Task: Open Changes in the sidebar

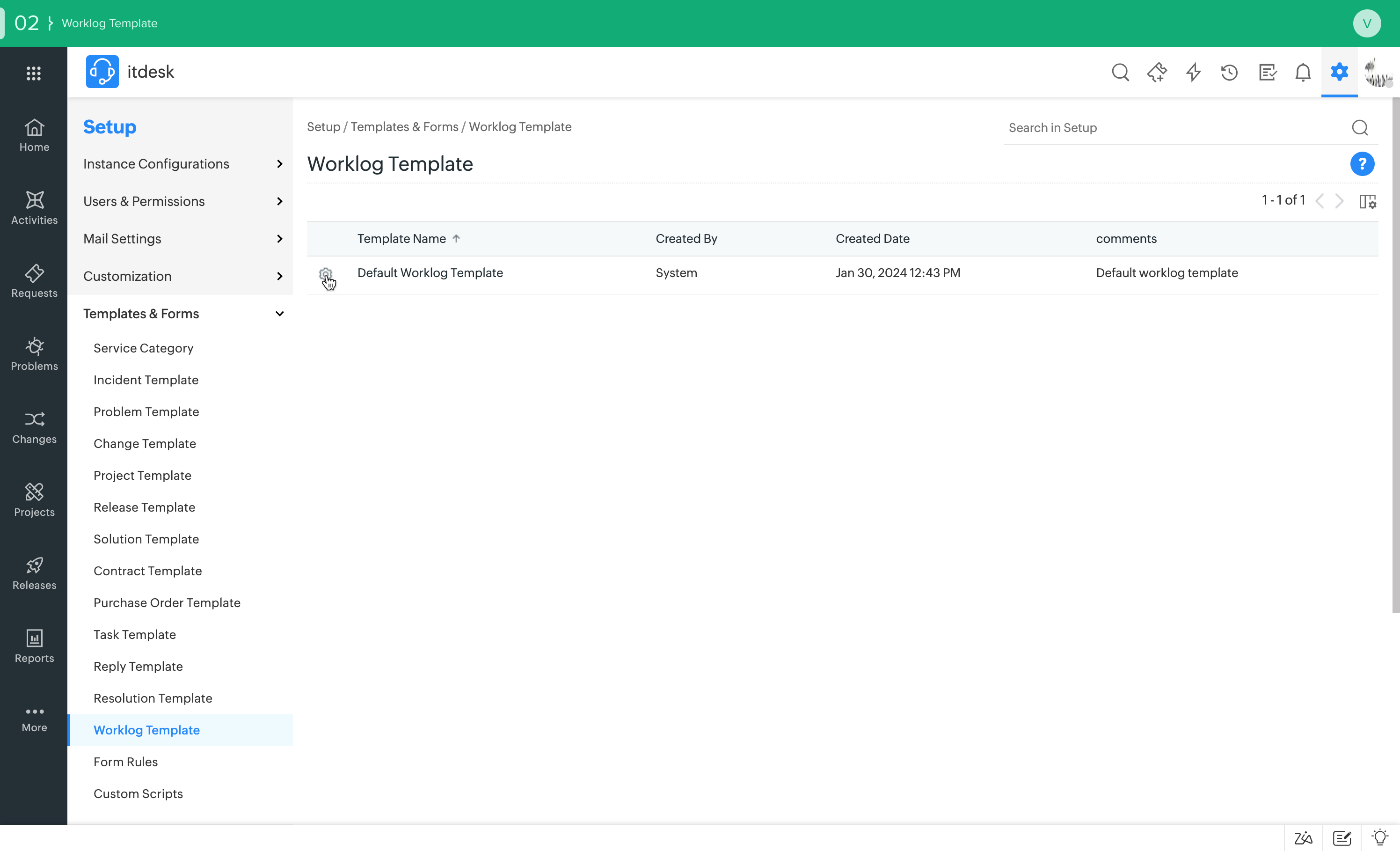Action: 34,427
